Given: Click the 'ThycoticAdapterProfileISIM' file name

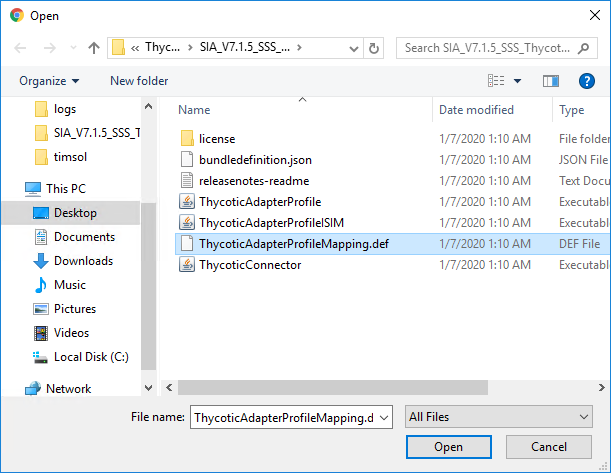Looking at the screenshot, I should [x=272, y=223].
